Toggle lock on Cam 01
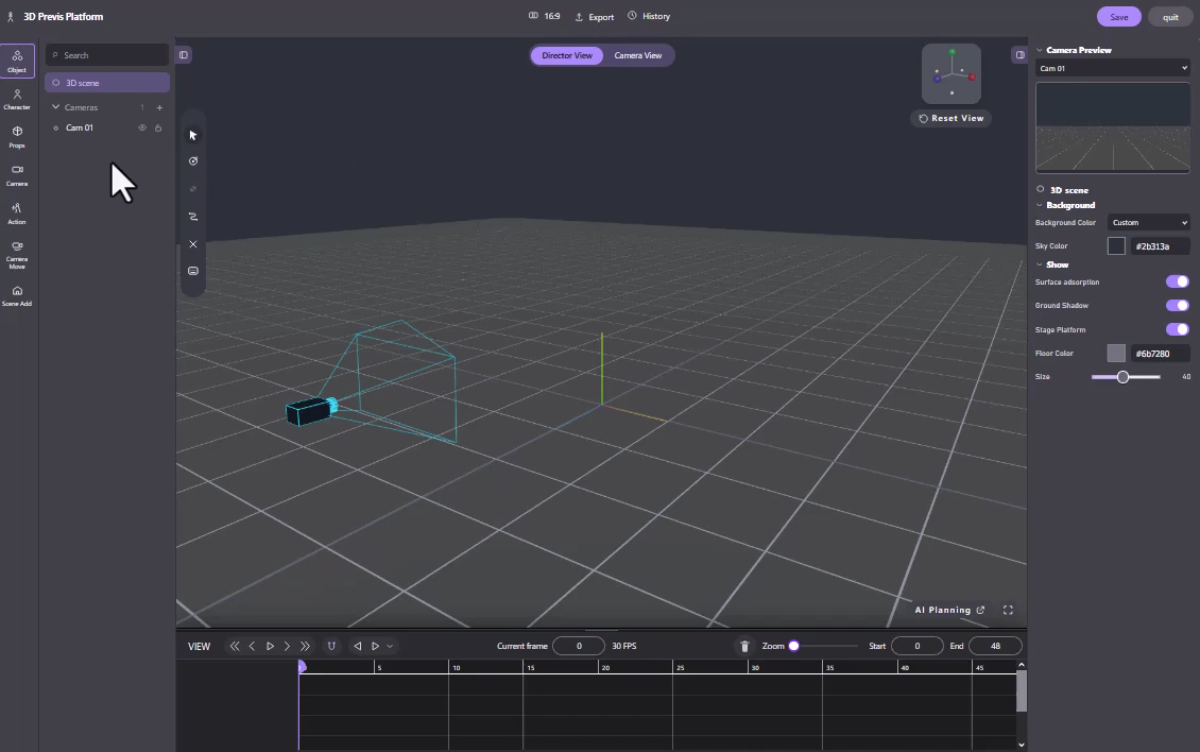This screenshot has width=1200, height=752. 158,128
